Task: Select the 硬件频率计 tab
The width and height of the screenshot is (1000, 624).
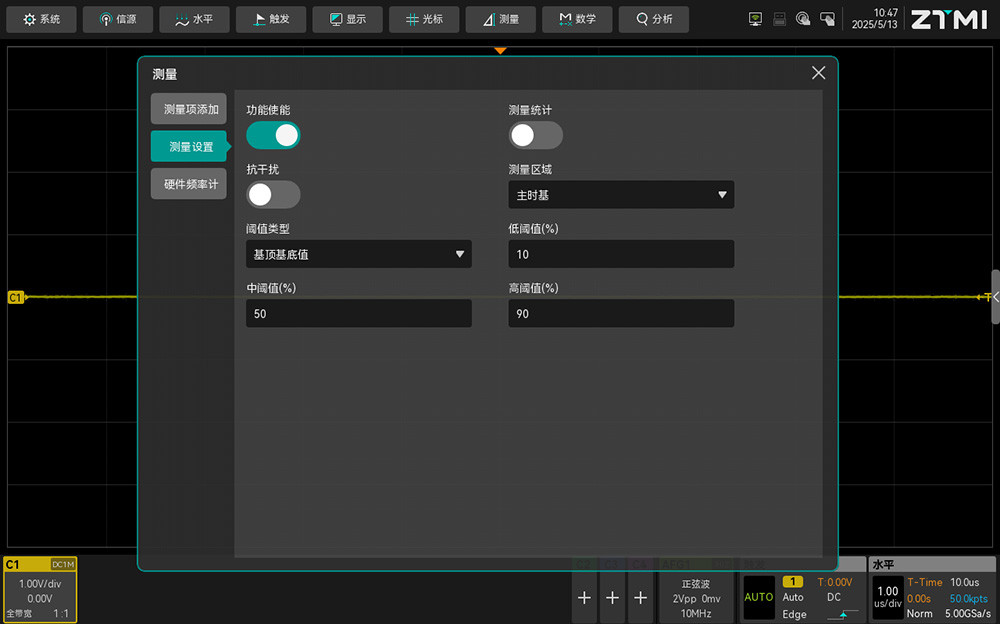Action: click(x=190, y=184)
